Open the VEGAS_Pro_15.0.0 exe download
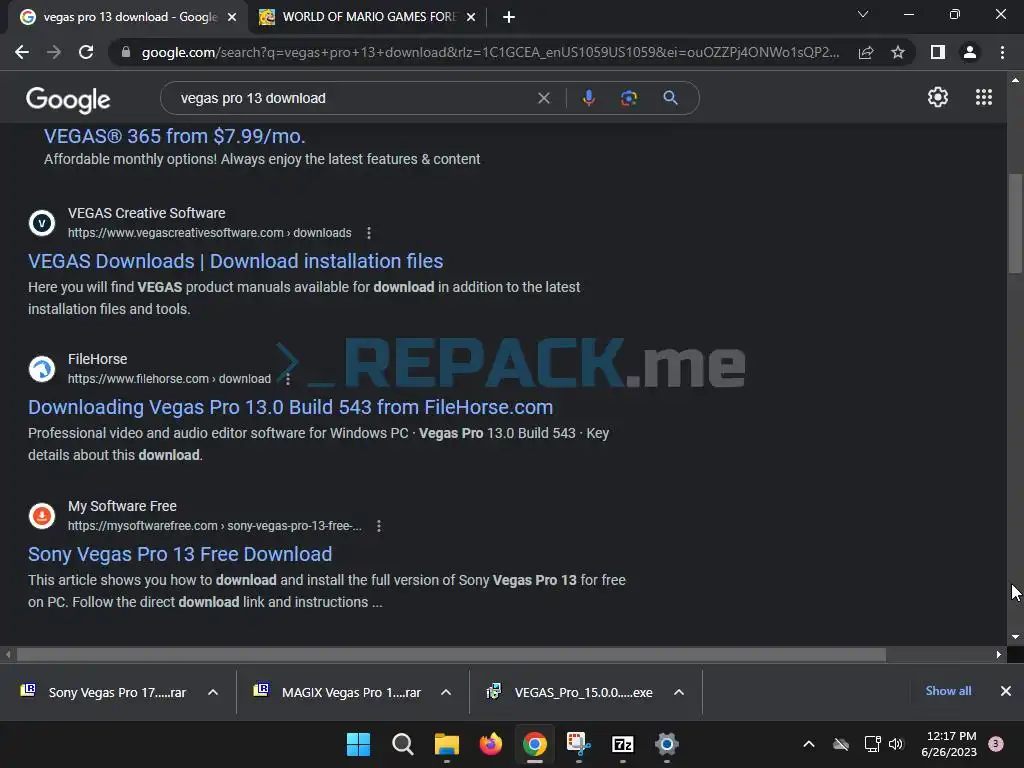1024x768 pixels. (571, 692)
